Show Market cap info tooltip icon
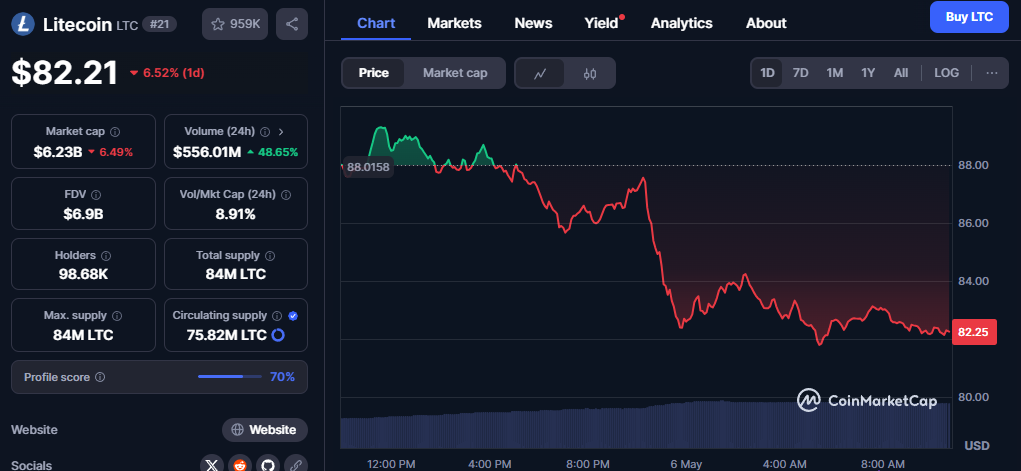Image resolution: width=1021 pixels, height=471 pixels. [x=115, y=132]
